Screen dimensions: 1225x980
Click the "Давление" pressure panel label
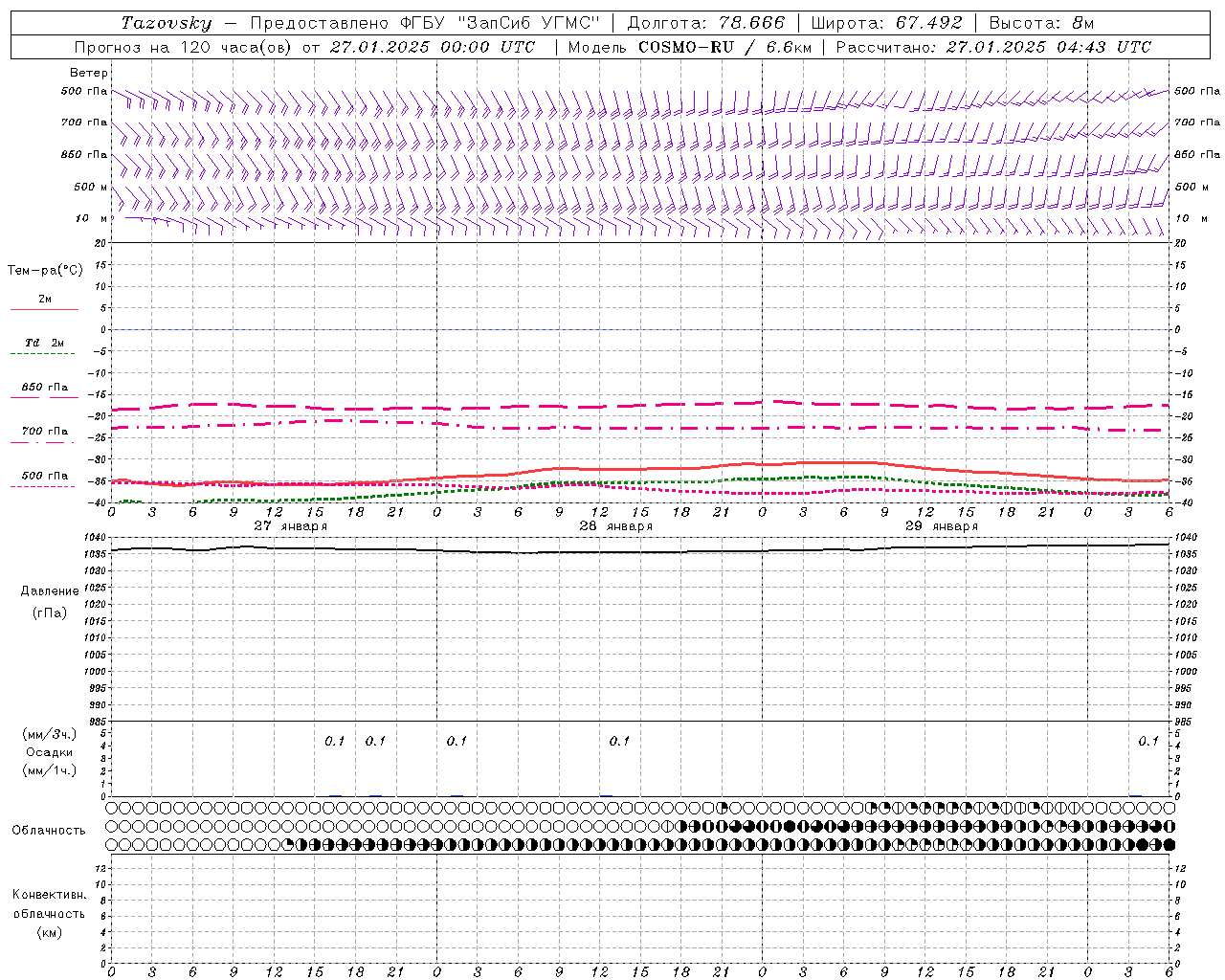[x=50, y=590]
